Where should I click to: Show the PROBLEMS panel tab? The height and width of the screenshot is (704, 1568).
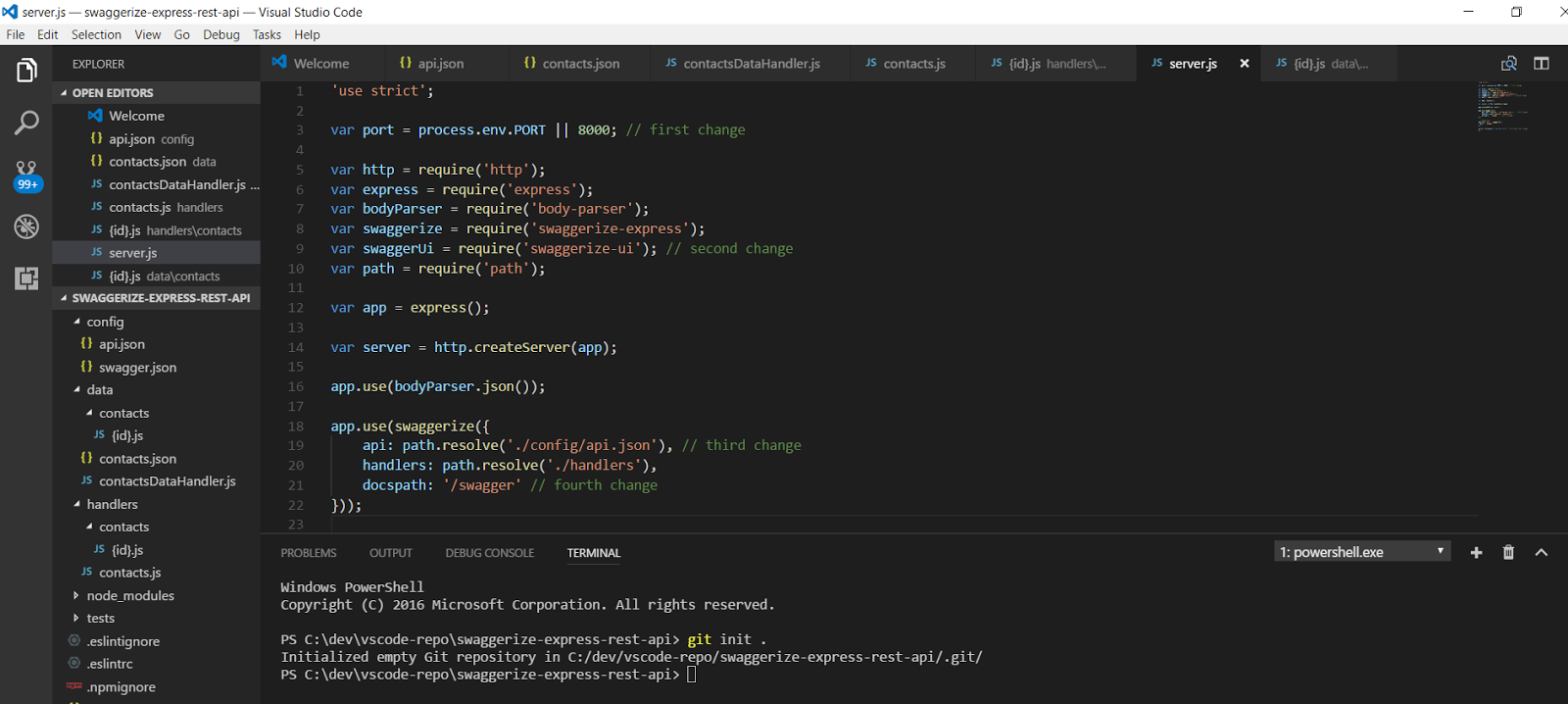309,553
